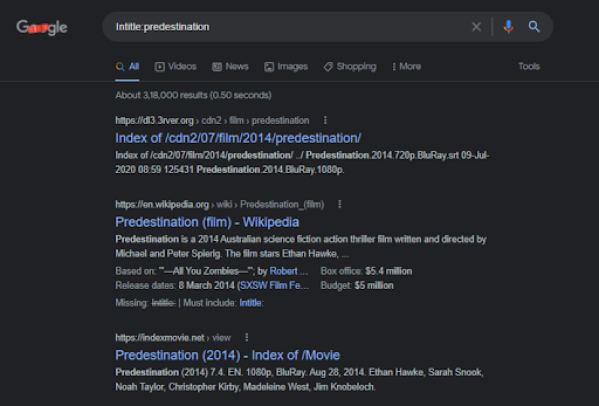The image size is (599, 406).
Task: Click Must include Intitle: link
Action: (251, 303)
